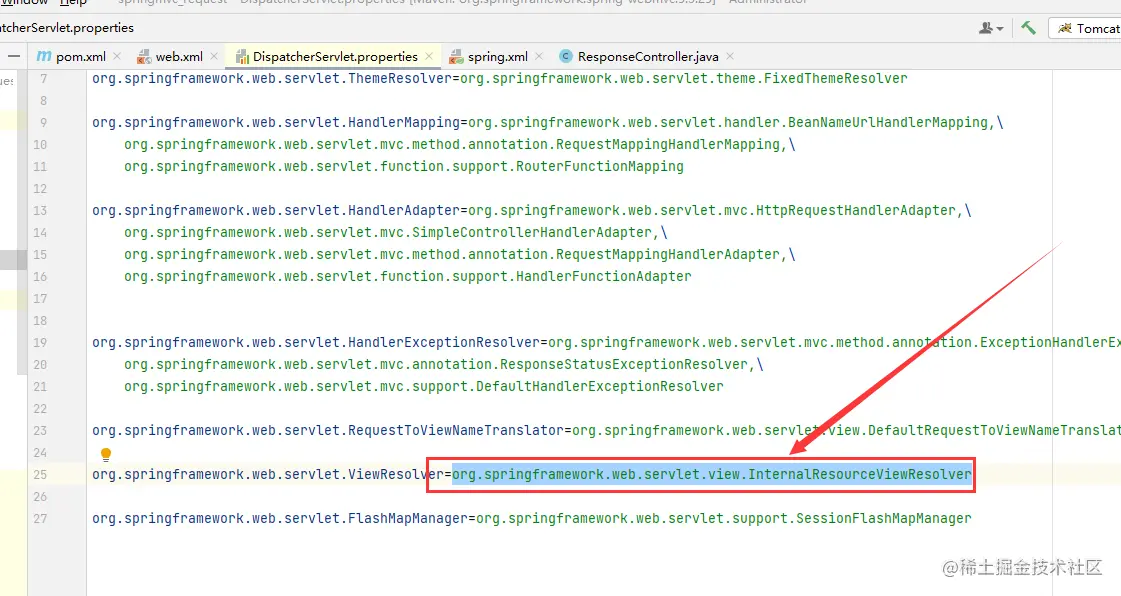Close the web.xml tab
This screenshot has height=596, width=1121.
tap(214, 56)
